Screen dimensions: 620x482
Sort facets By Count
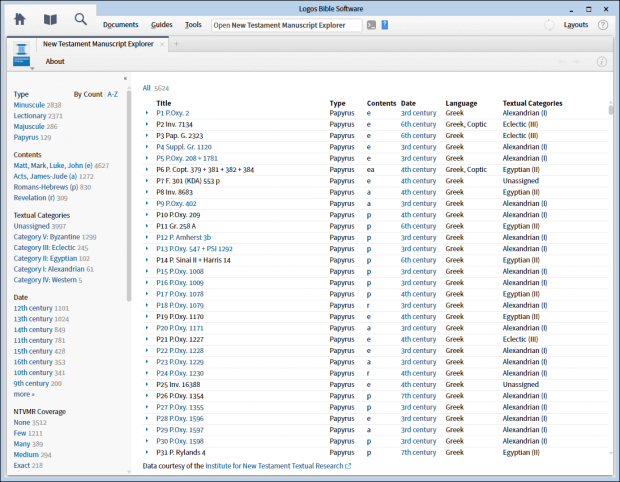tap(88, 94)
